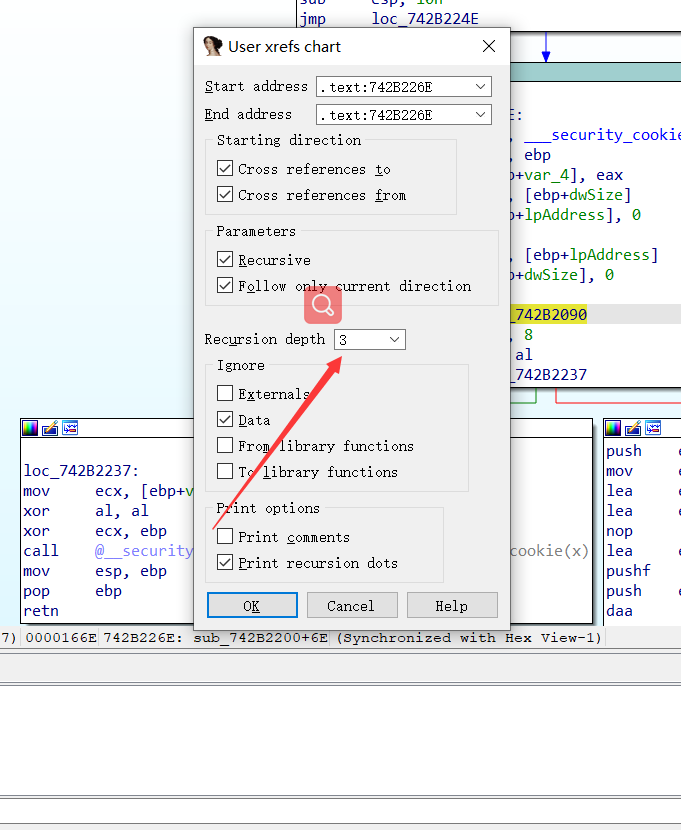This screenshot has width=681, height=830.
Task: Enable Ignore Externals checkbox
Action: tap(225, 393)
